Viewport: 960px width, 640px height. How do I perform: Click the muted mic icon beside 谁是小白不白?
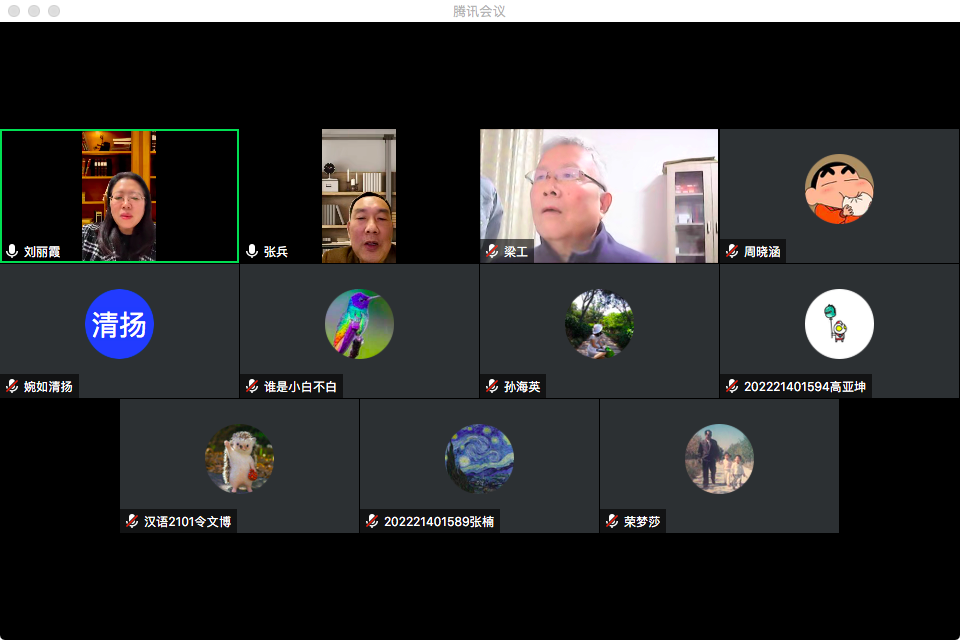click(x=252, y=386)
